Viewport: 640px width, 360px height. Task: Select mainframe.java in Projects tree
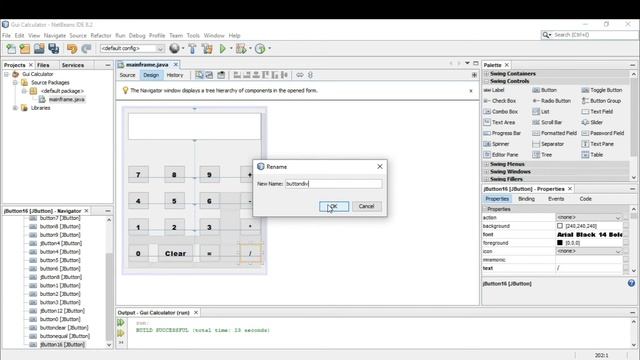[67, 100]
